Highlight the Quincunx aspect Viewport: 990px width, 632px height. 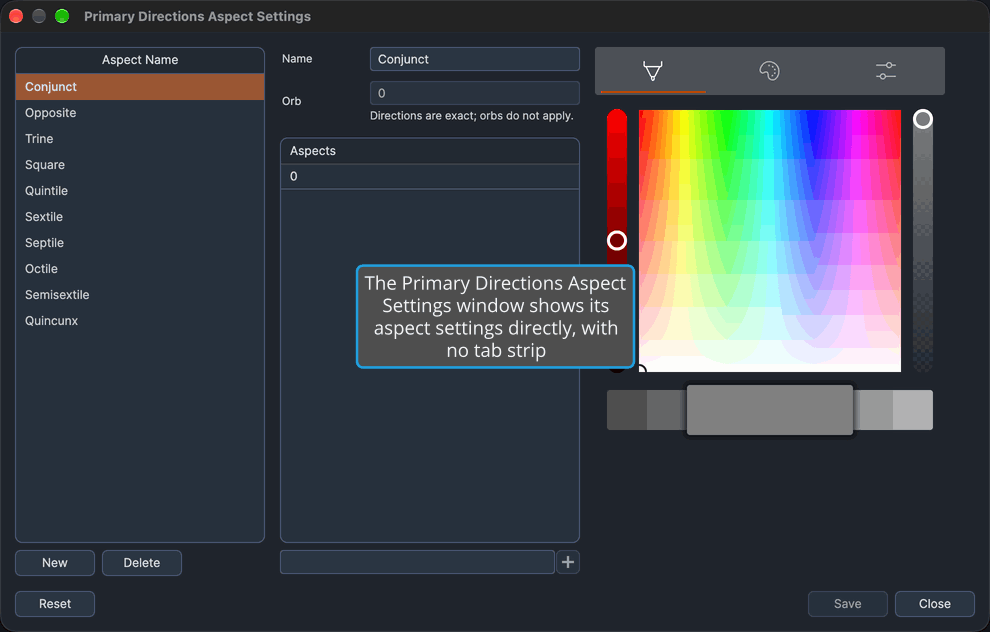(x=140, y=321)
